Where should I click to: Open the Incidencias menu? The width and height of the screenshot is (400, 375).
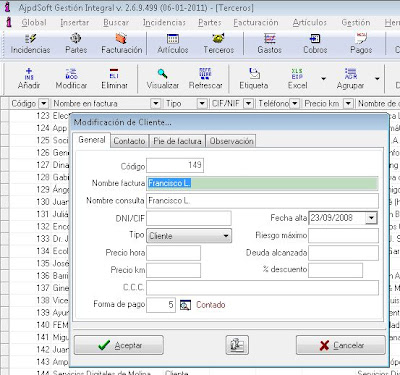[x=164, y=23]
